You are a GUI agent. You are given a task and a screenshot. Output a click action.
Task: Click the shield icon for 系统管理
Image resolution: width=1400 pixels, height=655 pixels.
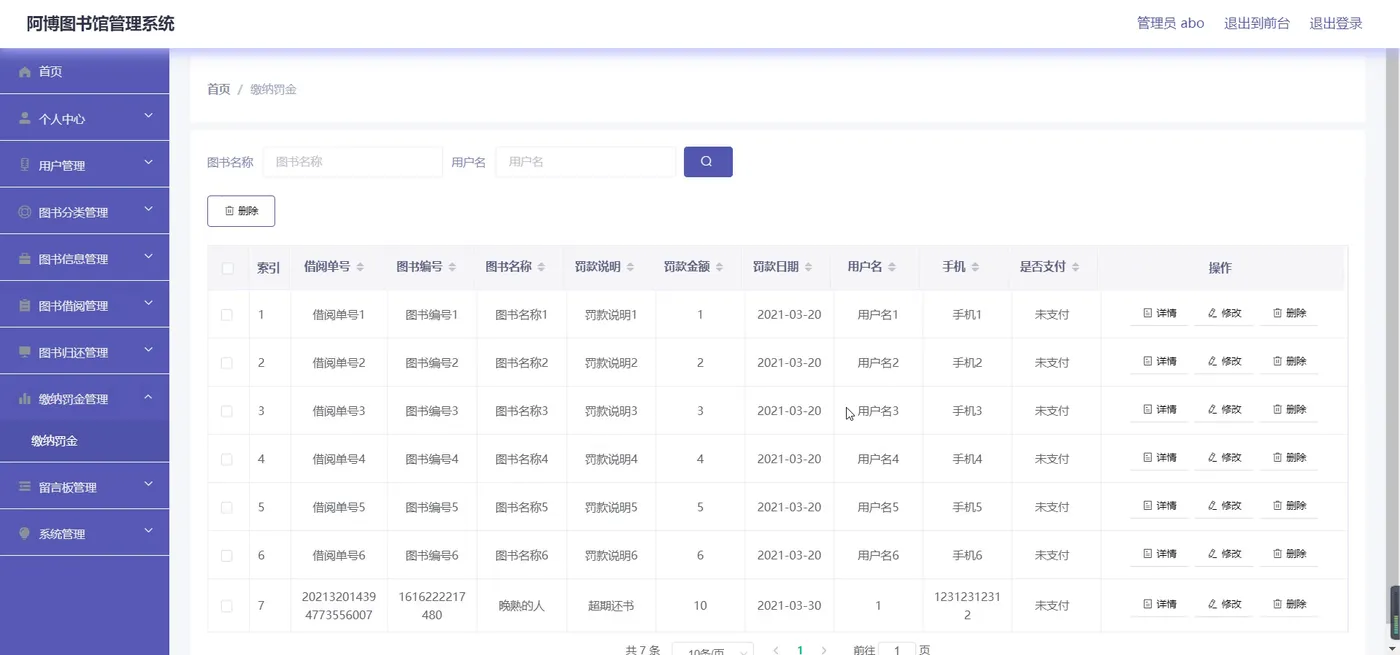[x=25, y=534]
